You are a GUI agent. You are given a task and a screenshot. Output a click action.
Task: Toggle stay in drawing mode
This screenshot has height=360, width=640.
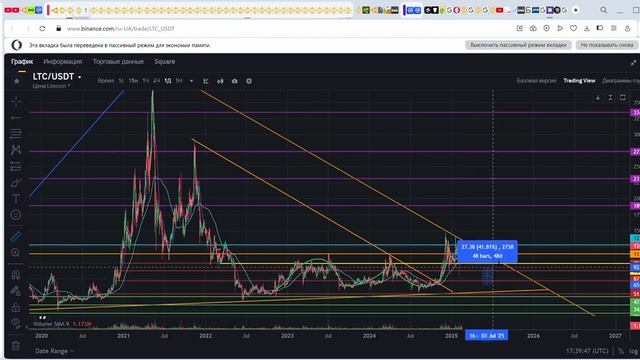[x=16, y=291]
